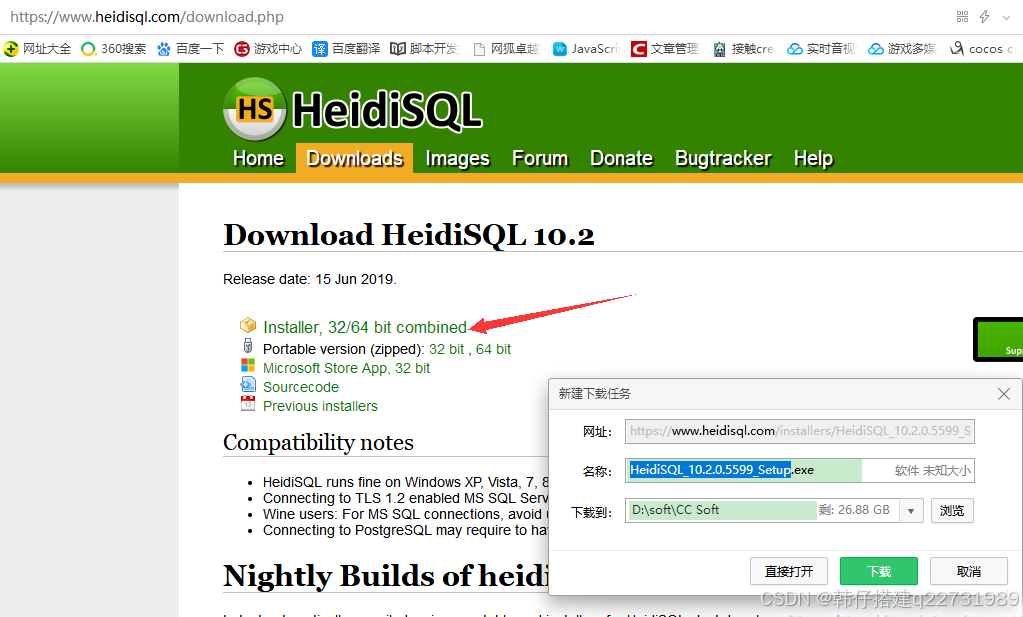
Task: Open the Help menu item
Action: coord(813,158)
